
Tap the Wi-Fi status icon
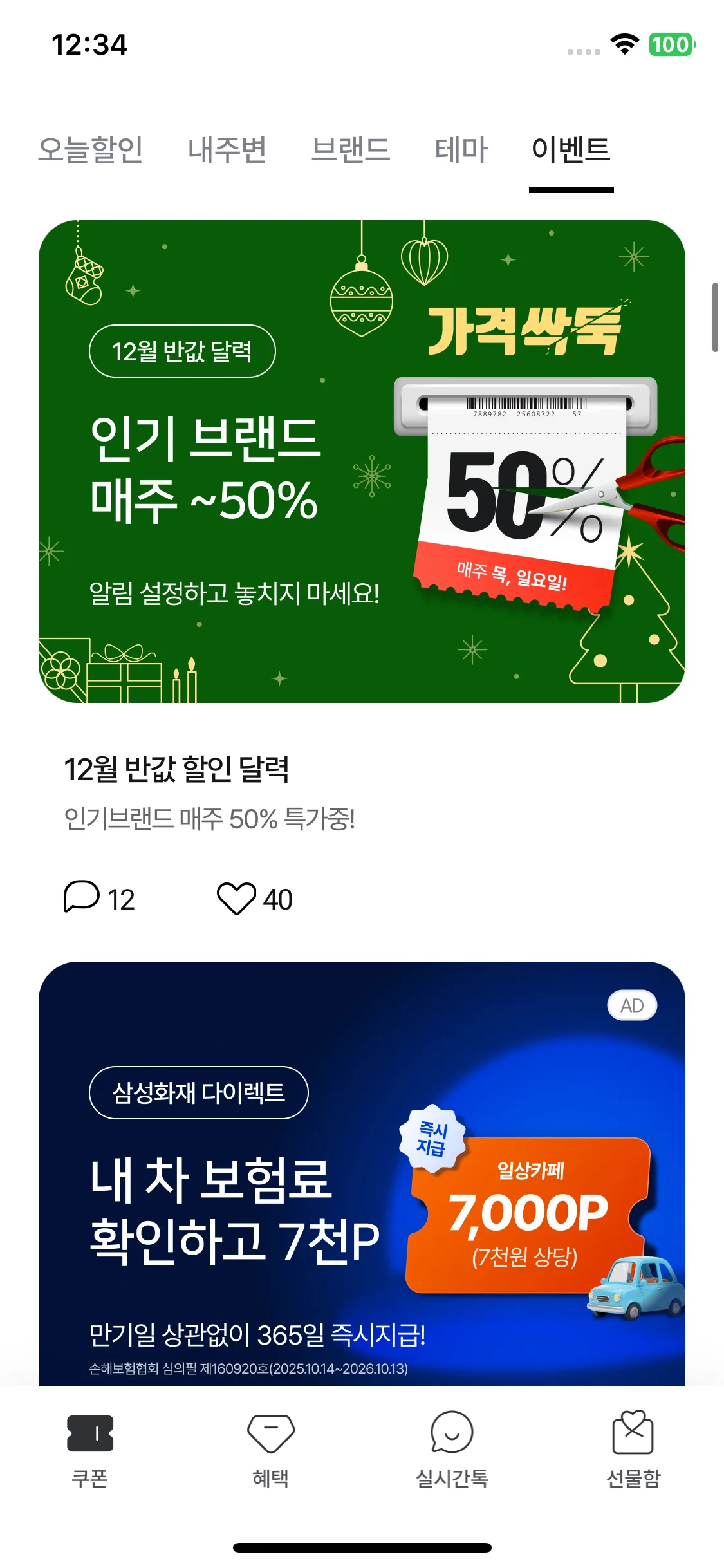[x=624, y=44]
